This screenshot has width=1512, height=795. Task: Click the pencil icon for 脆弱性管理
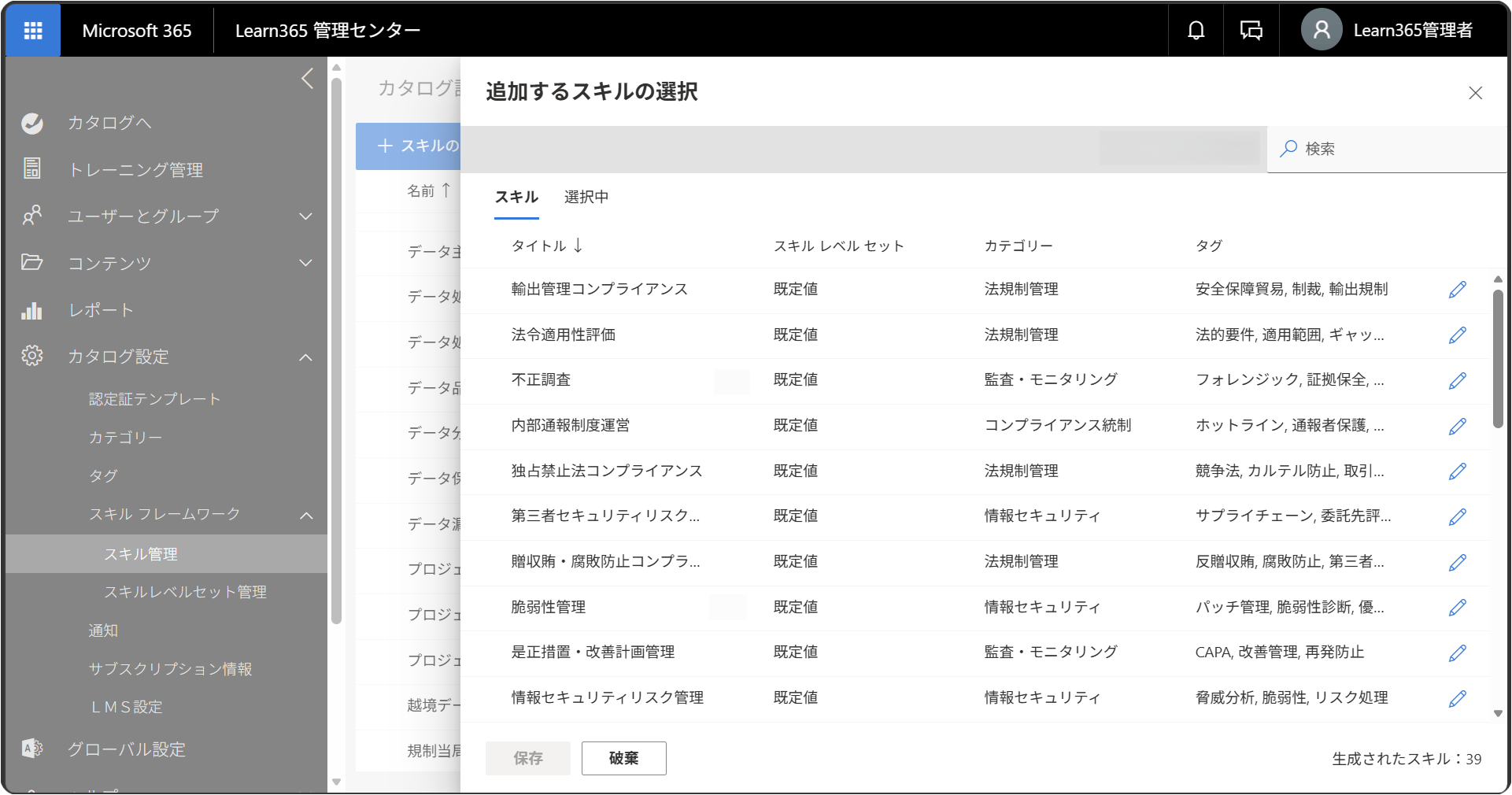(x=1457, y=608)
